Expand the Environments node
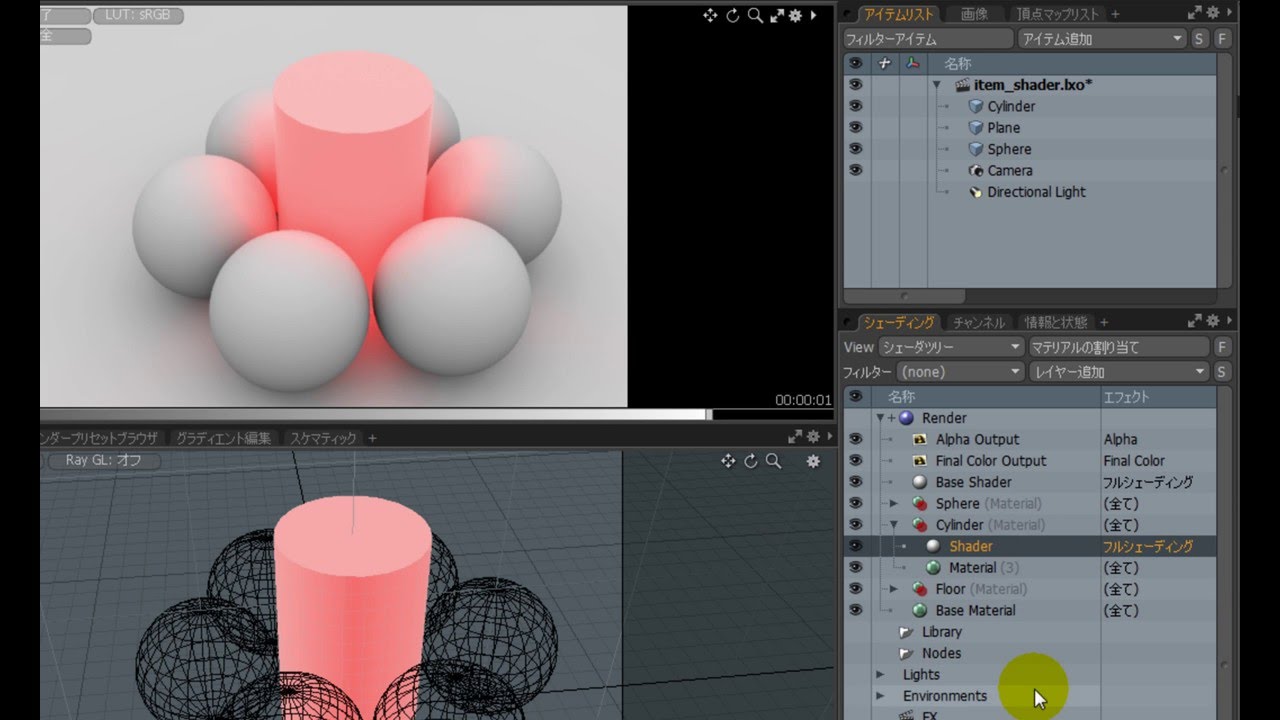Viewport: 1280px width, 720px height. 881,696
